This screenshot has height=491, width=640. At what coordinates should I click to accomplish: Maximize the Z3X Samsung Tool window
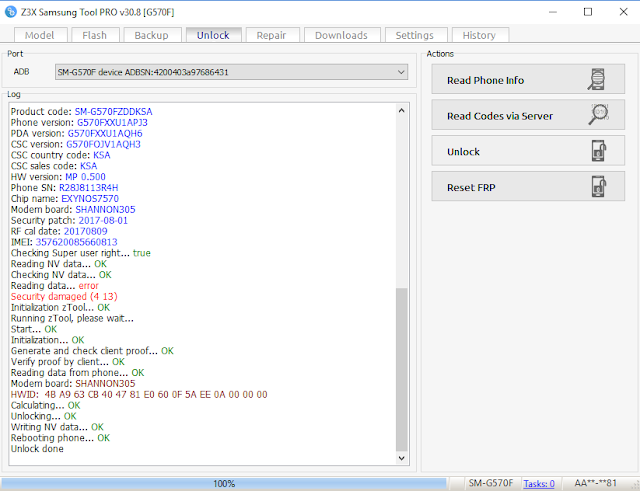(588, 12)
